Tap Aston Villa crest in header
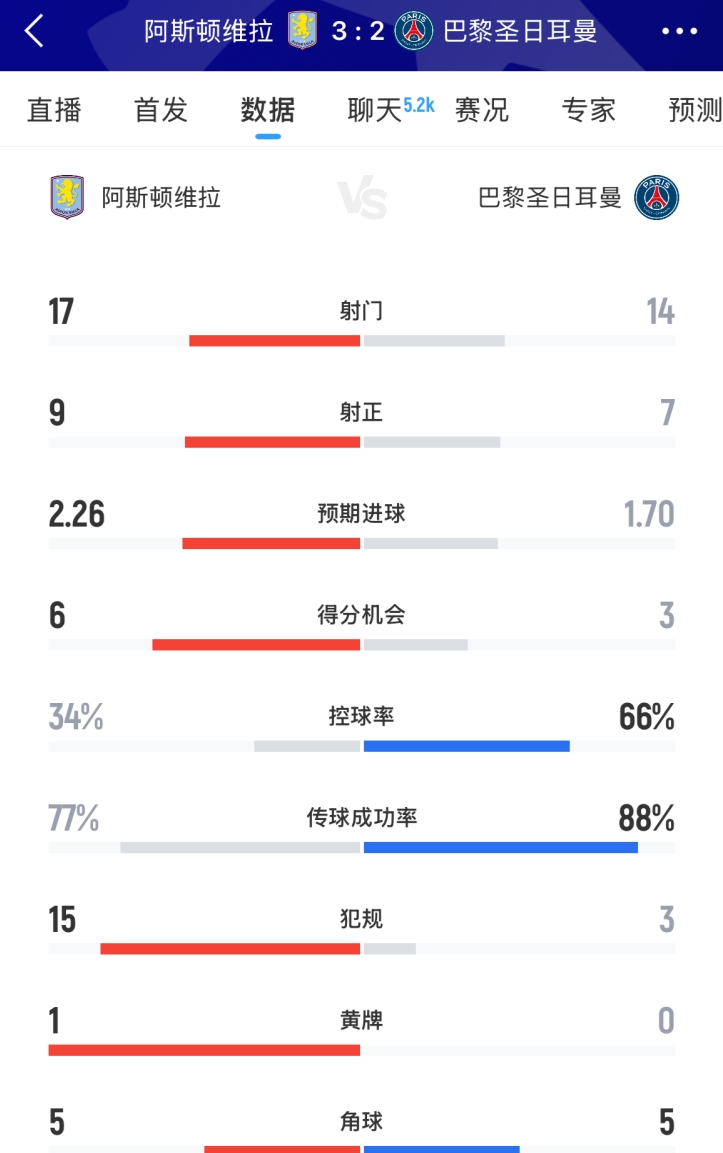The image size is (723, 1153). (x=302, y=31)
